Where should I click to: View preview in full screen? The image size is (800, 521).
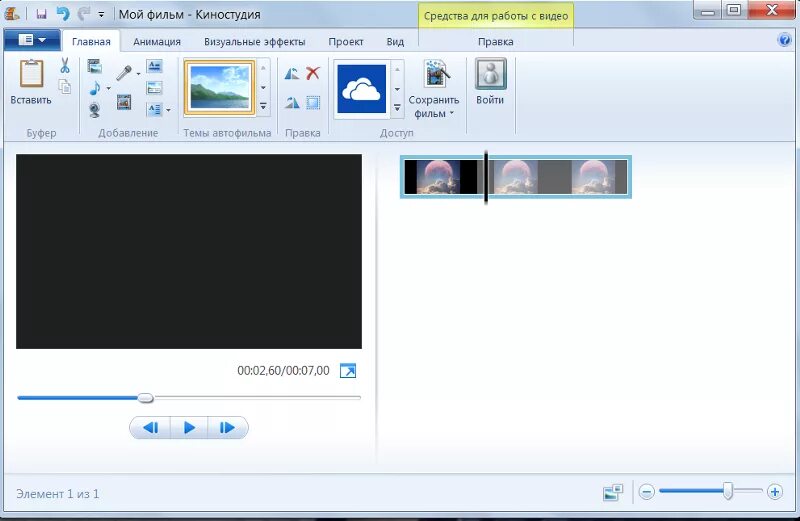tap(348, 370)
